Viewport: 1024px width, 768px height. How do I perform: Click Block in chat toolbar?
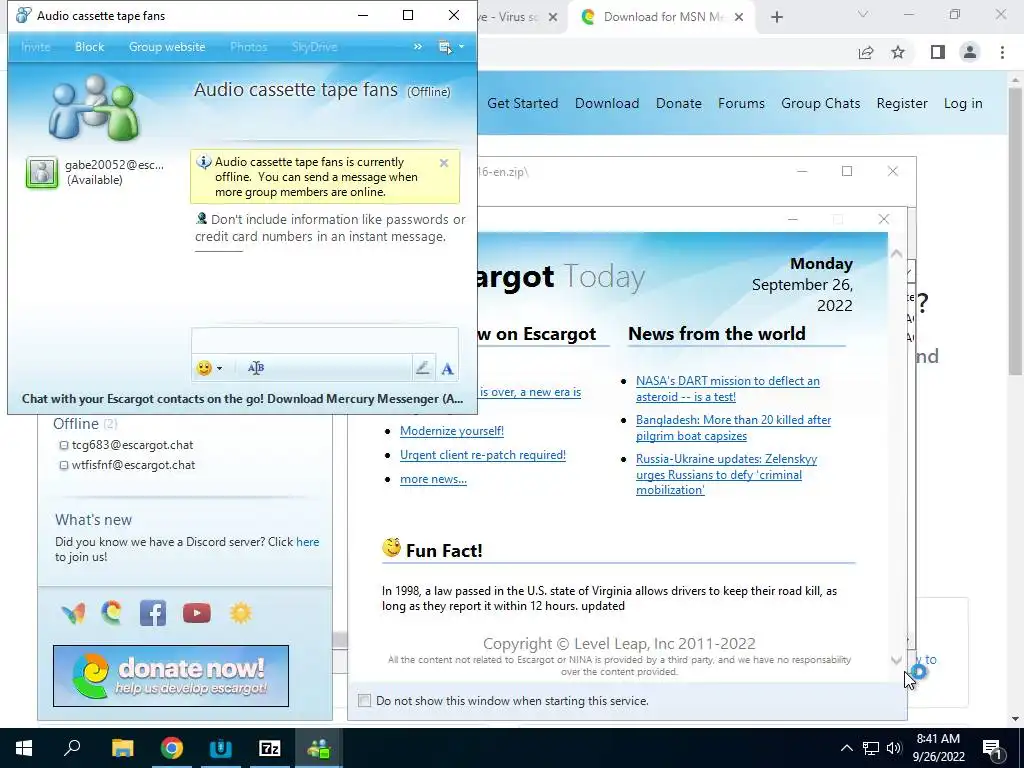(x=89, y=47)
